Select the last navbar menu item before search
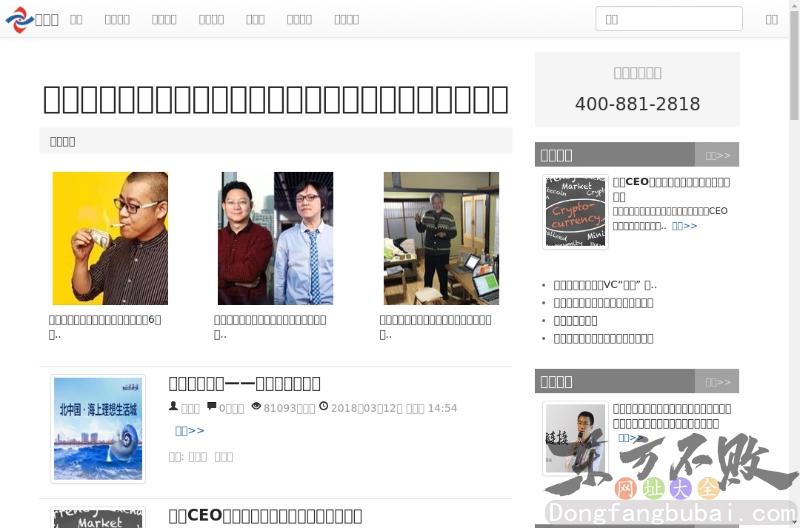Screen dimensions: 800x528 (346, 19)
